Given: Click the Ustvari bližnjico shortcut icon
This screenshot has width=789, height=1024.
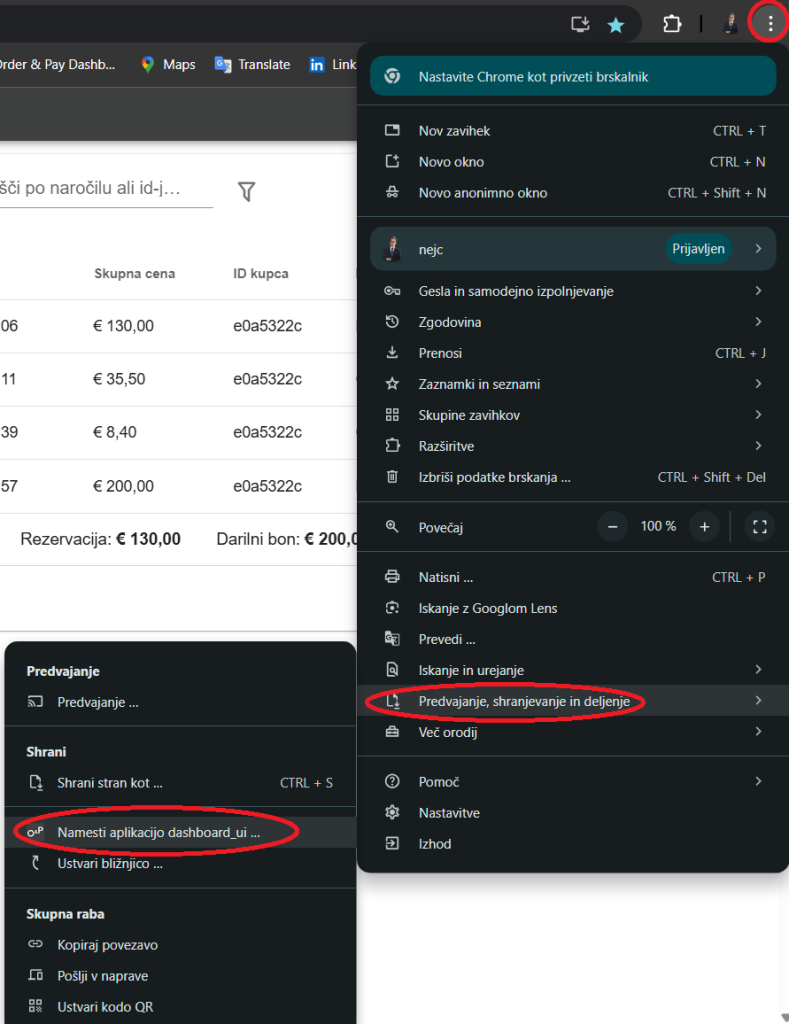Looking at the screenshot, I should tap(35, 863).
